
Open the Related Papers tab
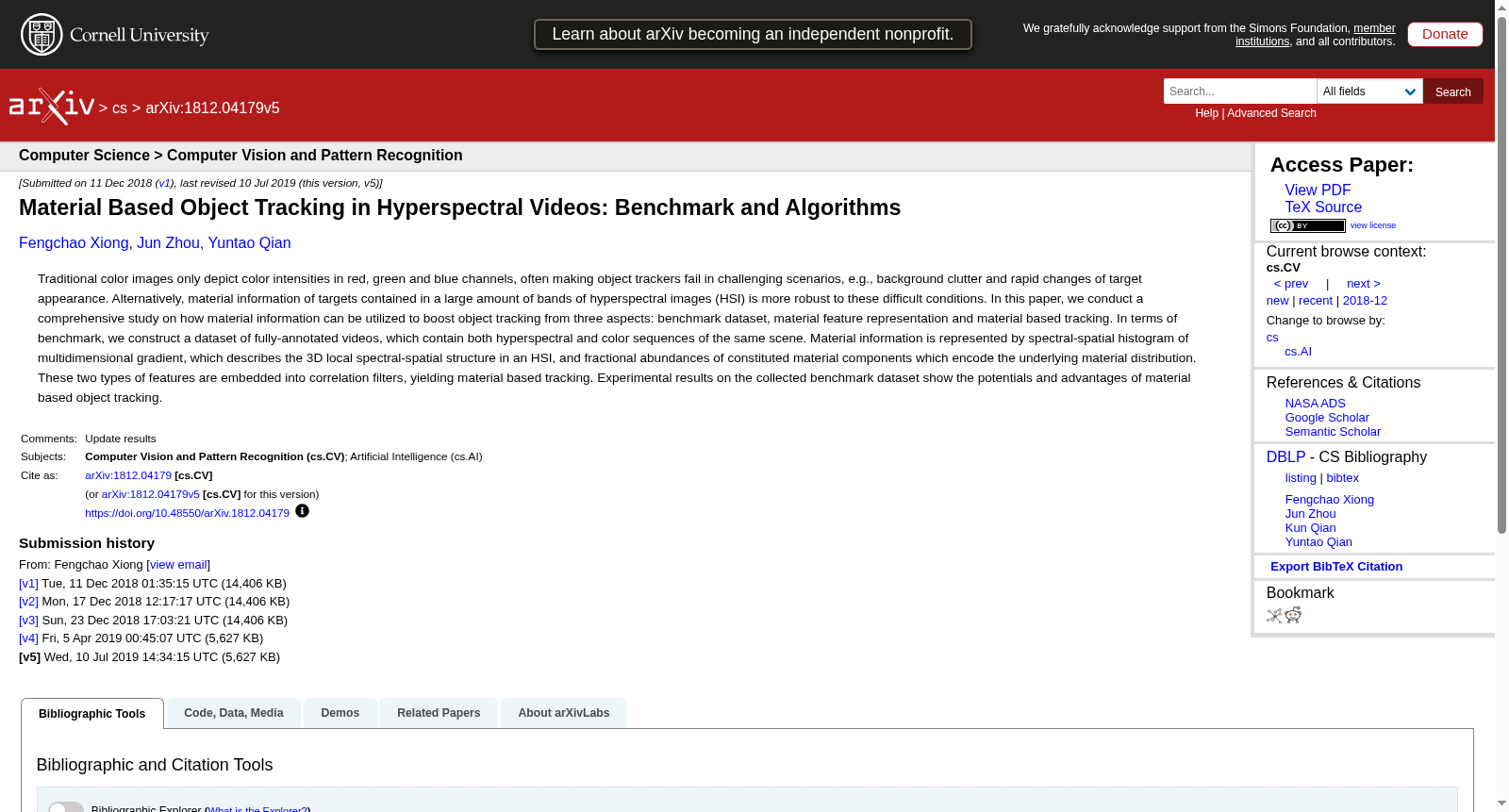coord(439,713)
